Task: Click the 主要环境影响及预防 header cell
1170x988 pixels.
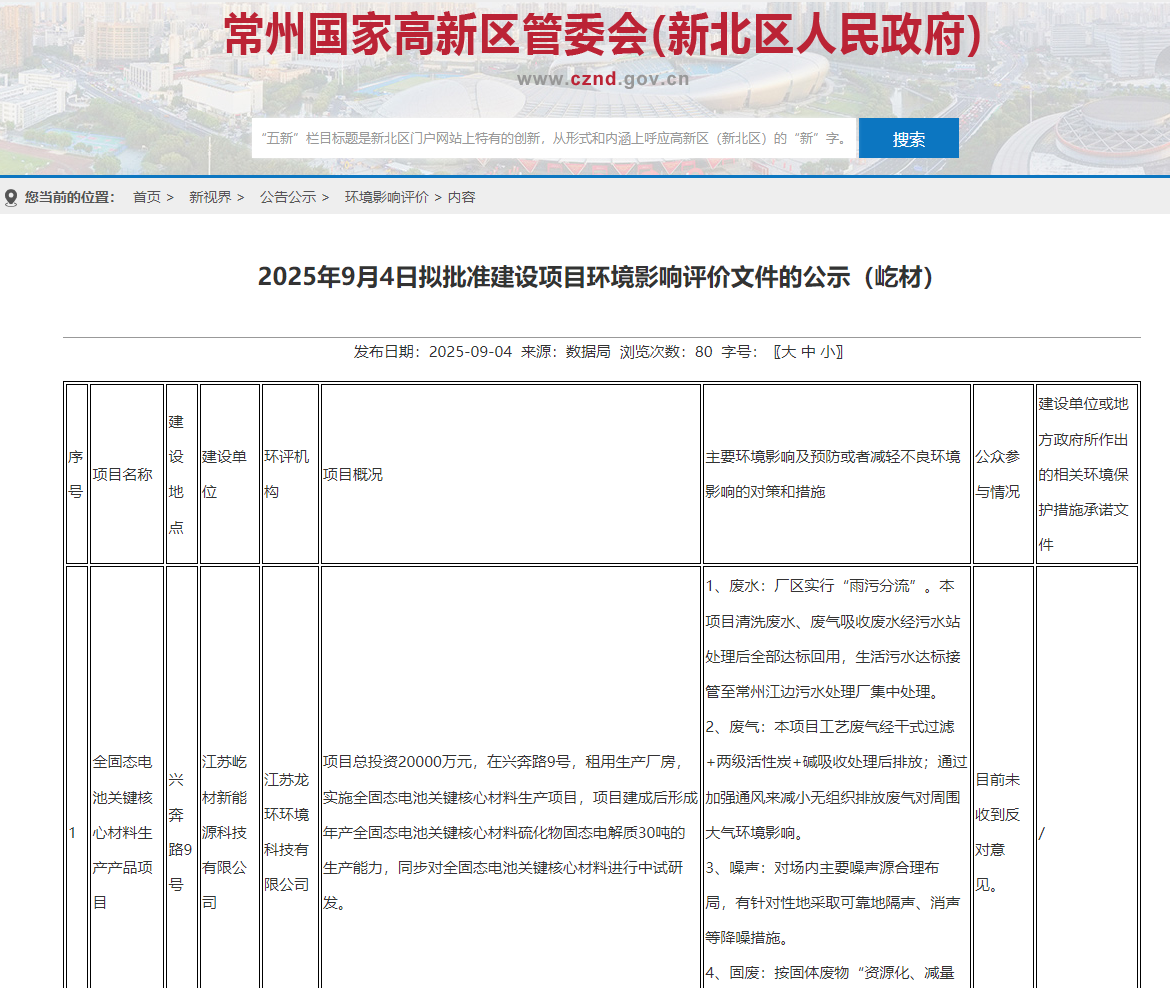Action: [x=836, y=474]
